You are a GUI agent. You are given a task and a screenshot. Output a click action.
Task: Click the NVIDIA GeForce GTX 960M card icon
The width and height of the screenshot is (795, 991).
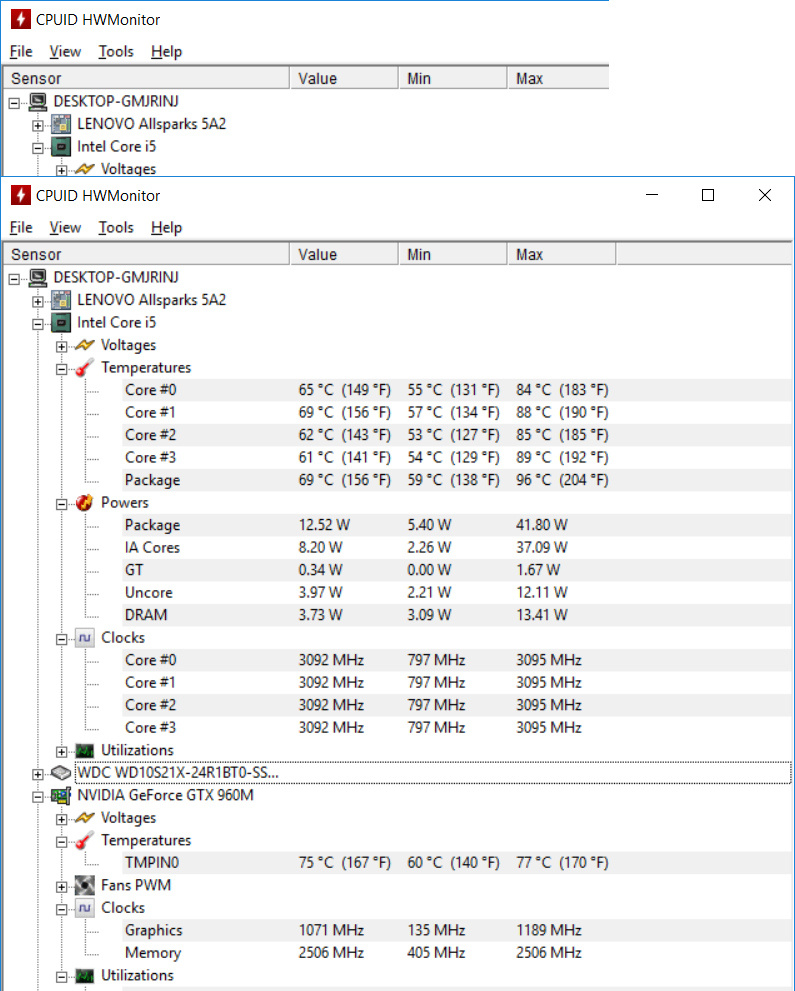pyautogui.click(x=62, y=796)
